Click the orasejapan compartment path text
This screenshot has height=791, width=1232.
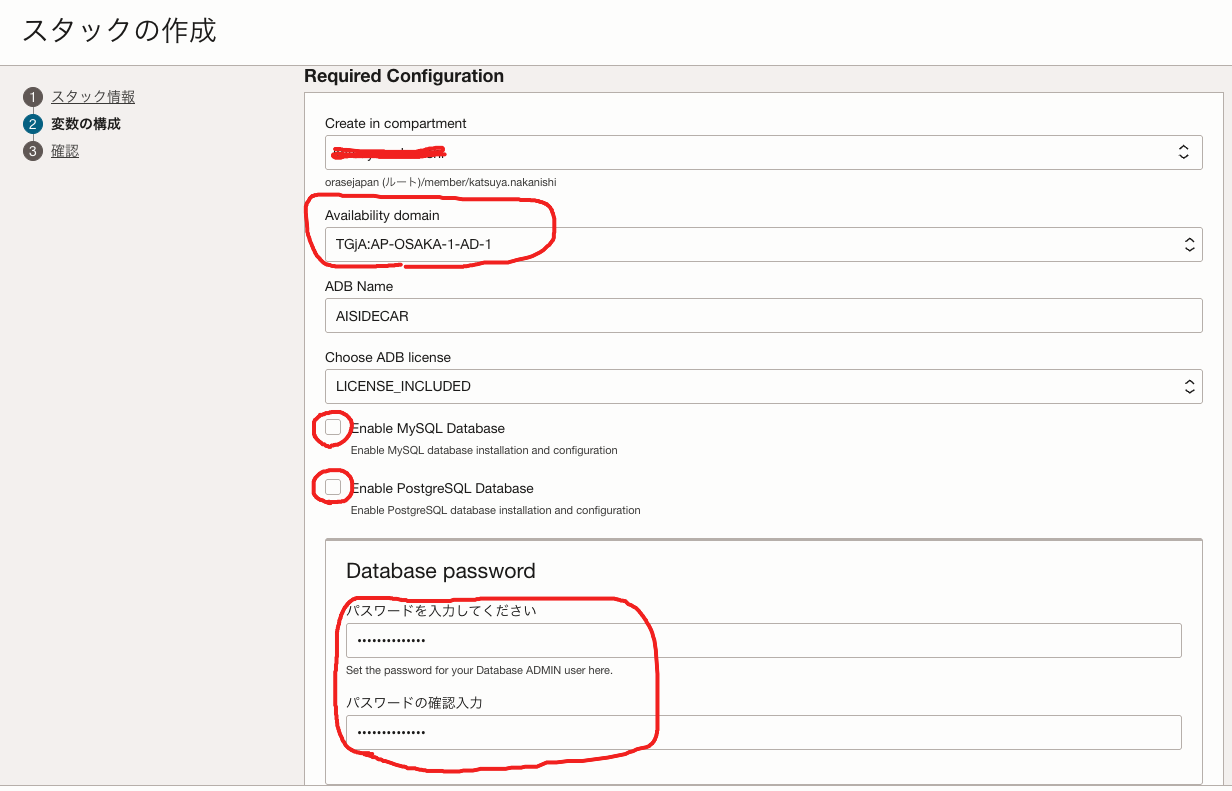pos(440,182)
